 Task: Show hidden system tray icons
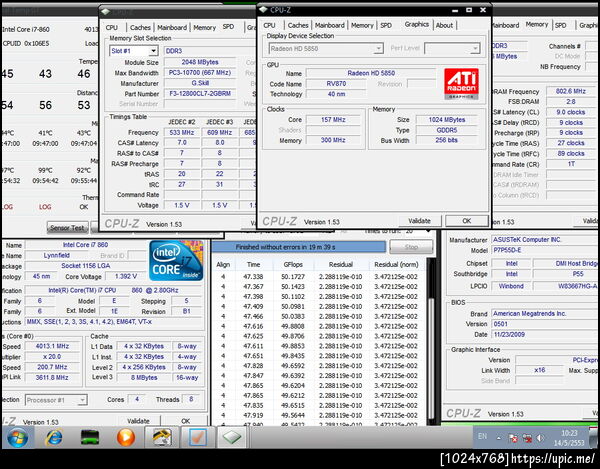coord(499,438)
